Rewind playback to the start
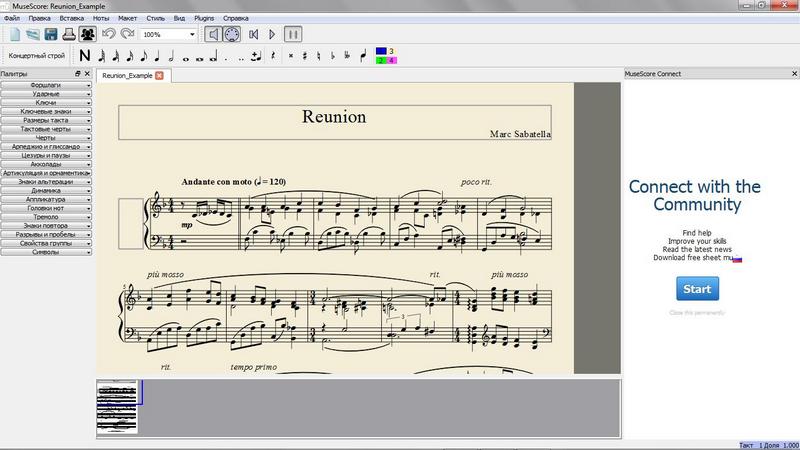 tap(254, 34)
